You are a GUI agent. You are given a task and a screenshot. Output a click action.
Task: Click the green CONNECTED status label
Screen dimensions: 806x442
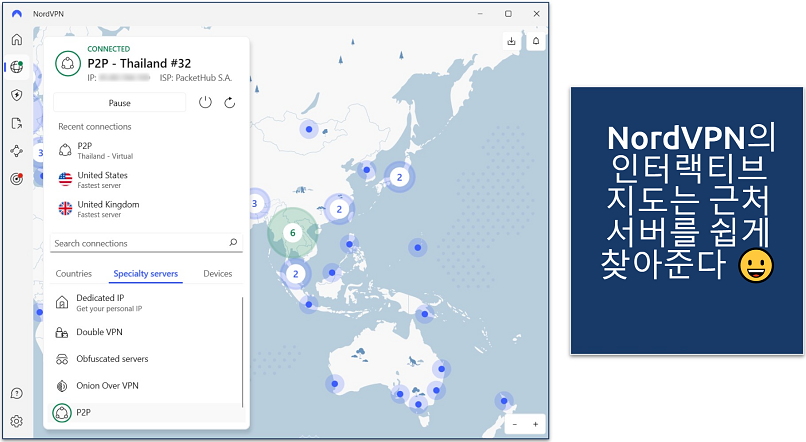coord(108,49)
